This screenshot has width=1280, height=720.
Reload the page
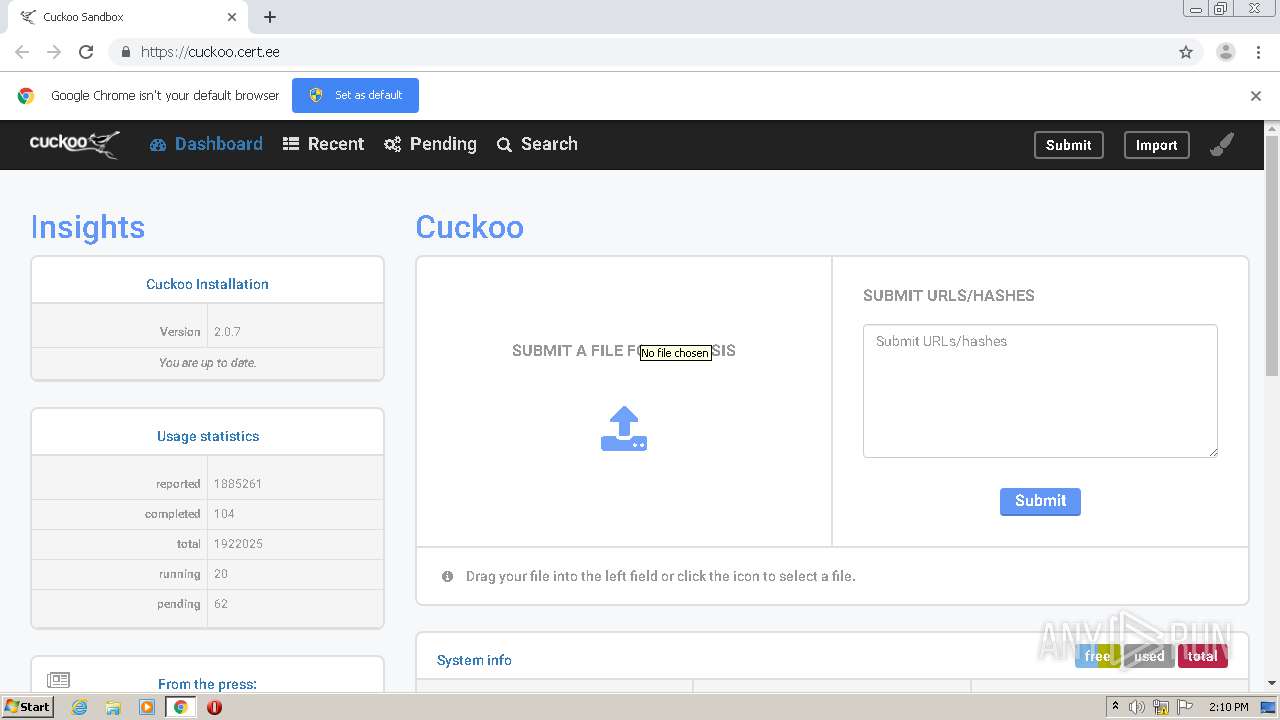[x=86, y=52]
